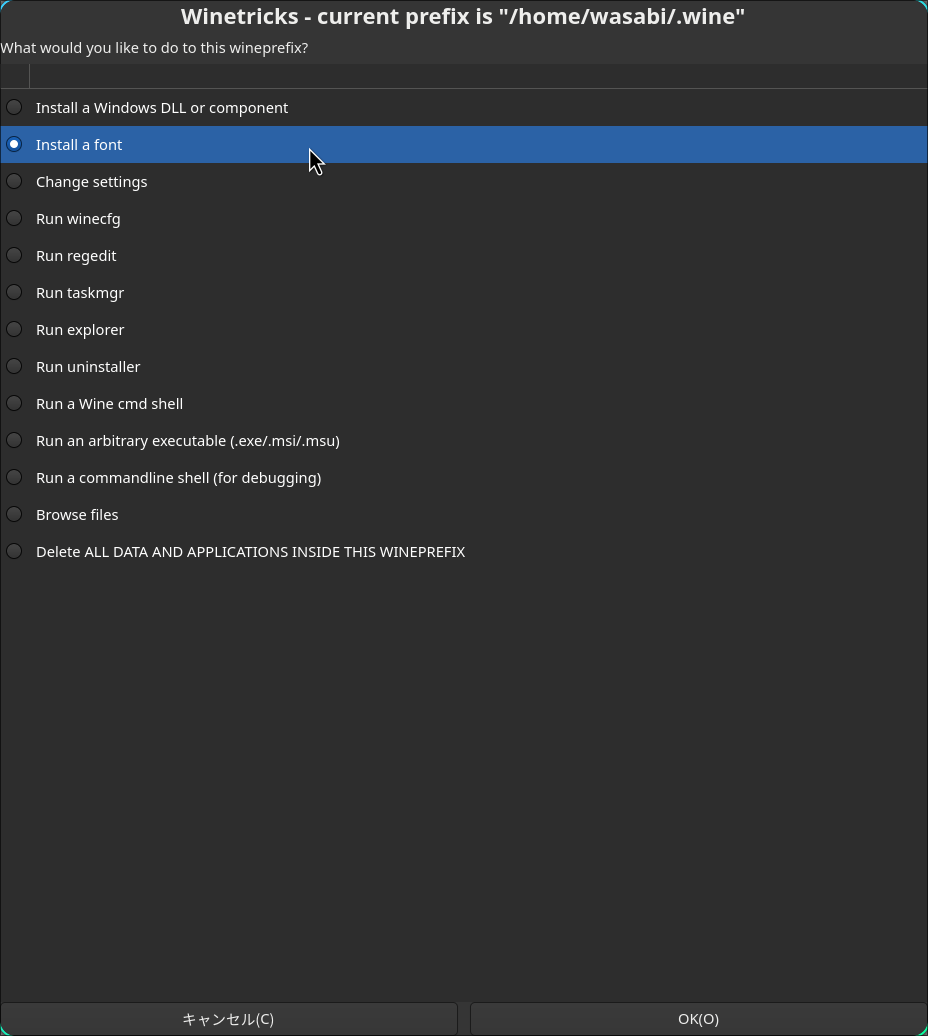Image resolution: width=928 pixels, height=1036 pixels.
Task: Choose the 'Run an arbitrary executable' radio button
Action: pyautogui.click(x=14, y=440)
